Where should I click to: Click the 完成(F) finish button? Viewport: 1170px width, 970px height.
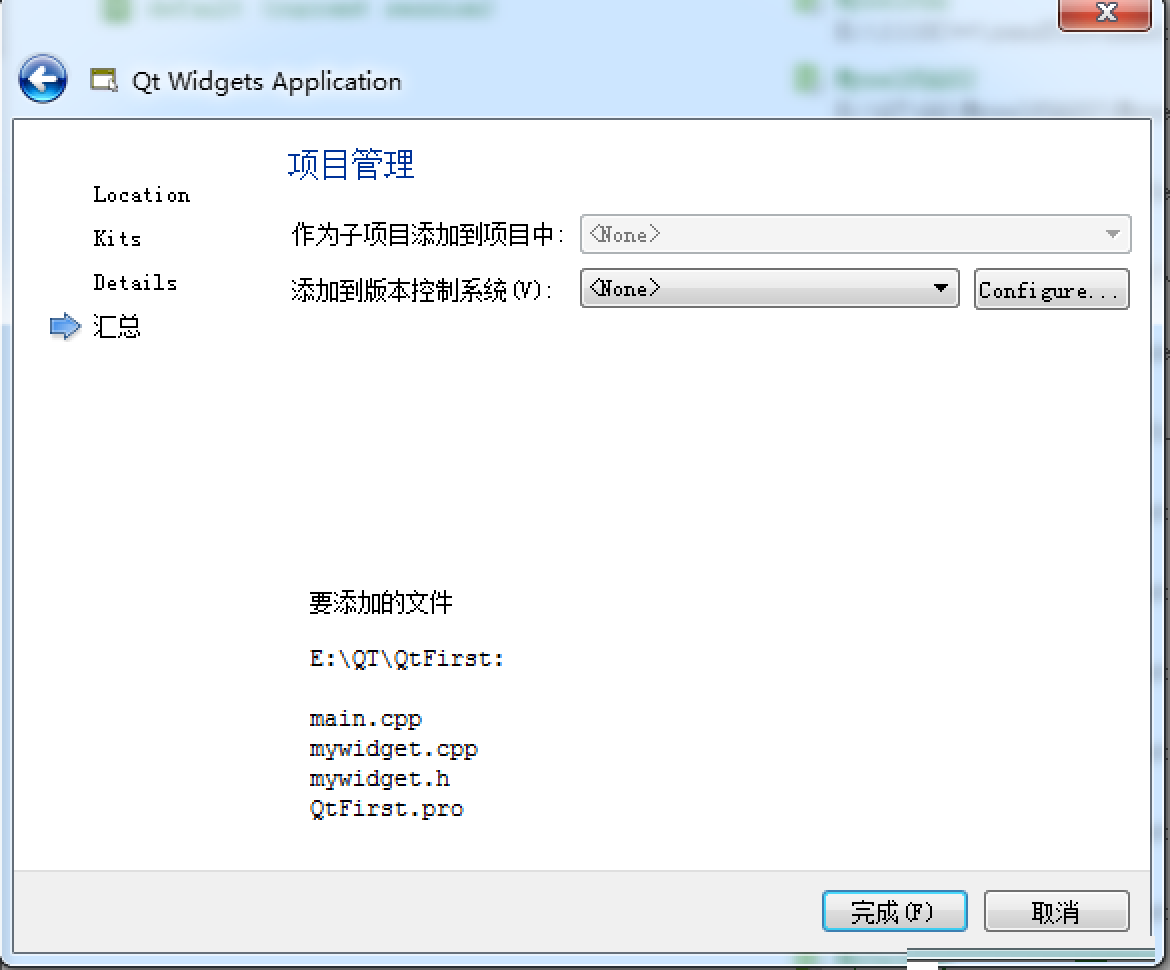[x=895, y=911]
